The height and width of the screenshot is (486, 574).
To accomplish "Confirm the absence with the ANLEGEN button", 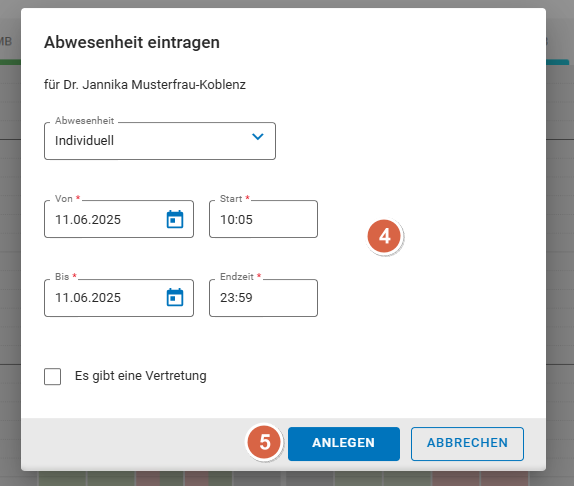I will click(344, 444).
